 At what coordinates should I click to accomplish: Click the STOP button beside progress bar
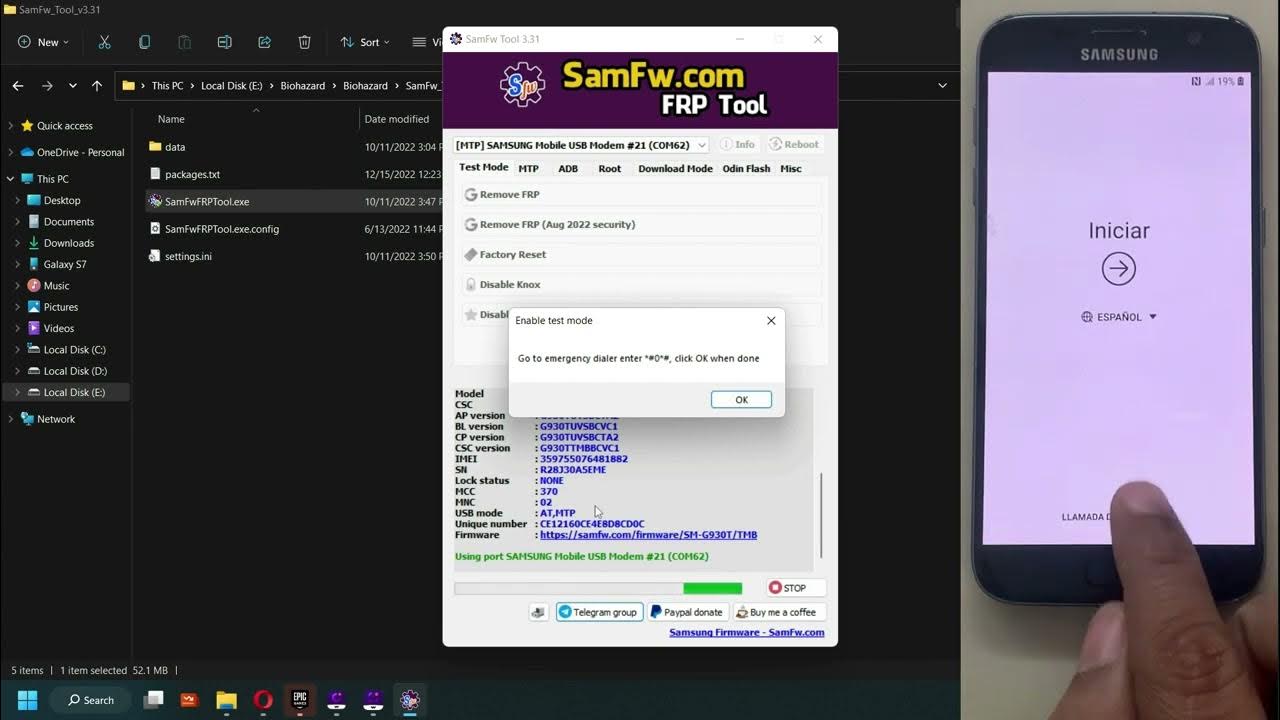(x=795, y=588)
